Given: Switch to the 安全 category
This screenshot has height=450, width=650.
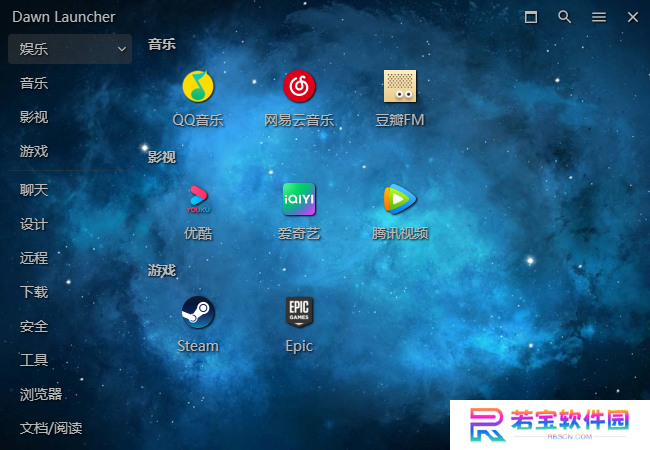Looking at the screenshot, I should pyautogui.click(x=34, y=327).
